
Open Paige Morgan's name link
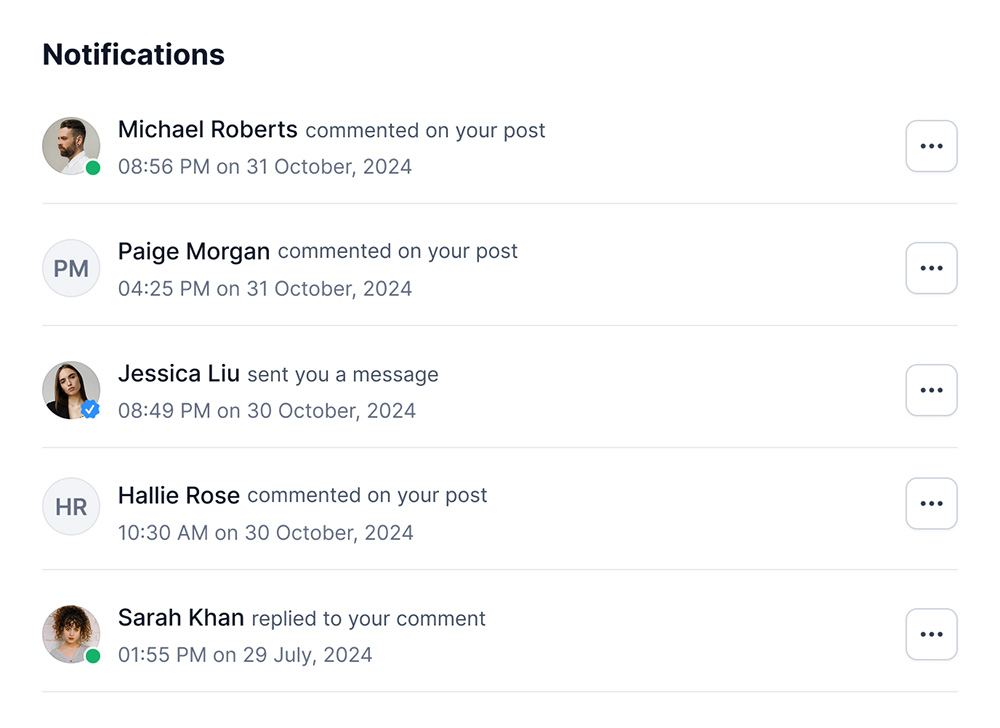194,251
